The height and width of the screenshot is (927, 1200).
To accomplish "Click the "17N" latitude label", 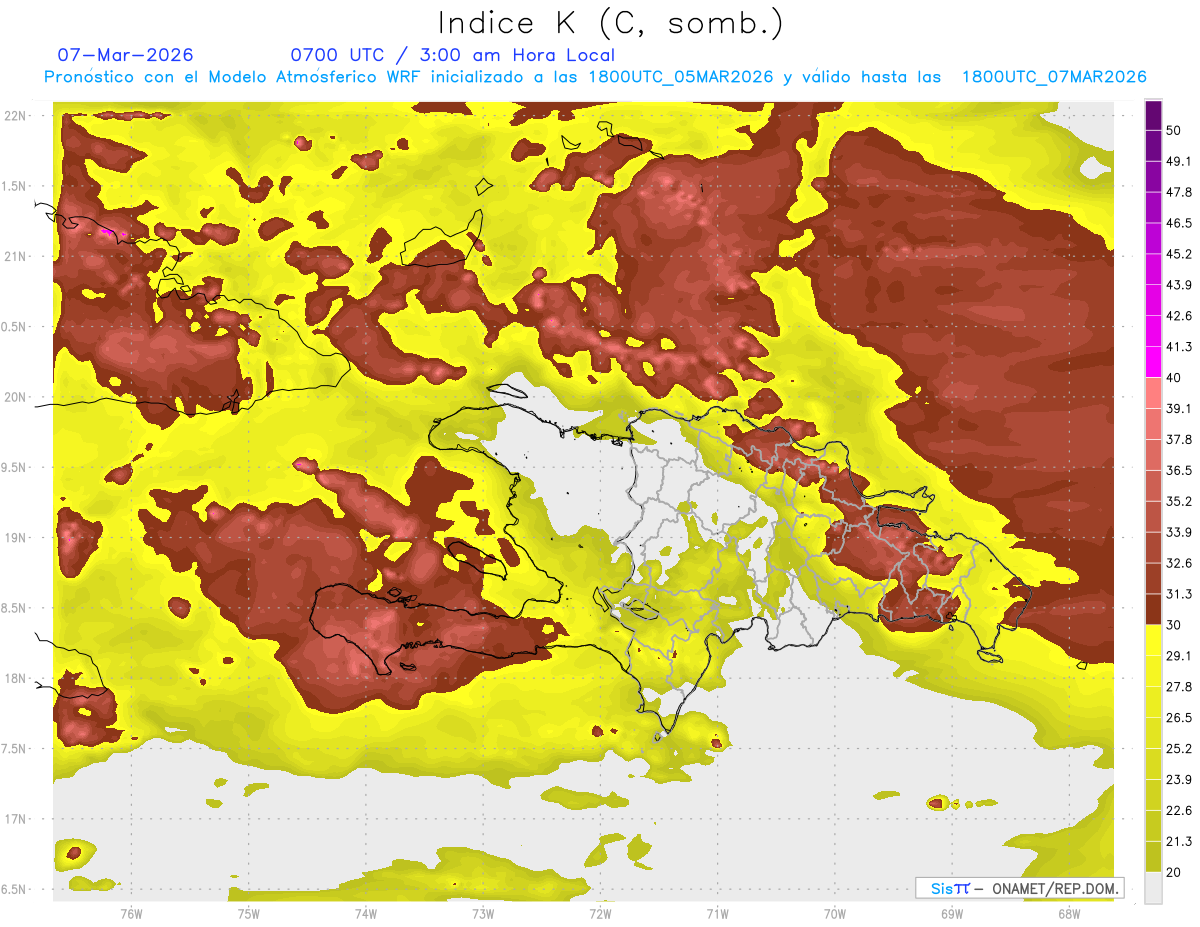I will click(x=16, y=819).
